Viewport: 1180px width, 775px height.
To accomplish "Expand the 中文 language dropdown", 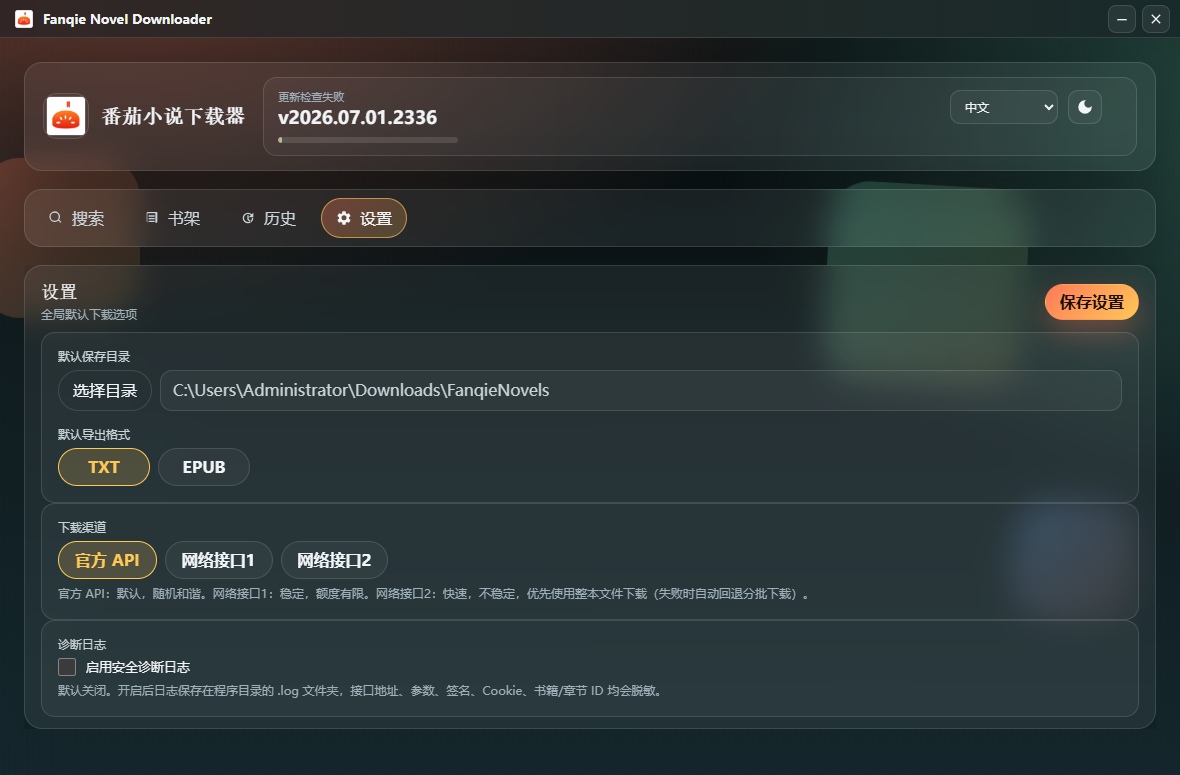I will coord(1004,107).
